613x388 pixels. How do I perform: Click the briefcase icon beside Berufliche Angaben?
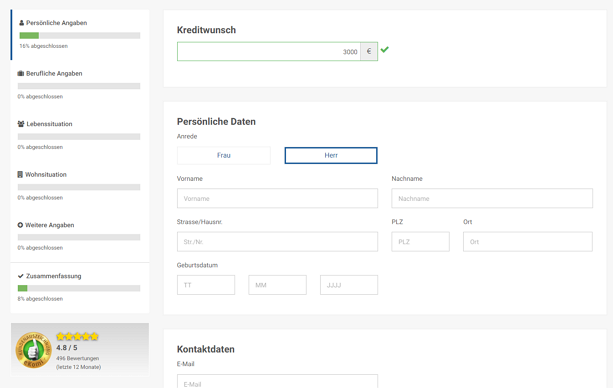(x=21, y=74)
